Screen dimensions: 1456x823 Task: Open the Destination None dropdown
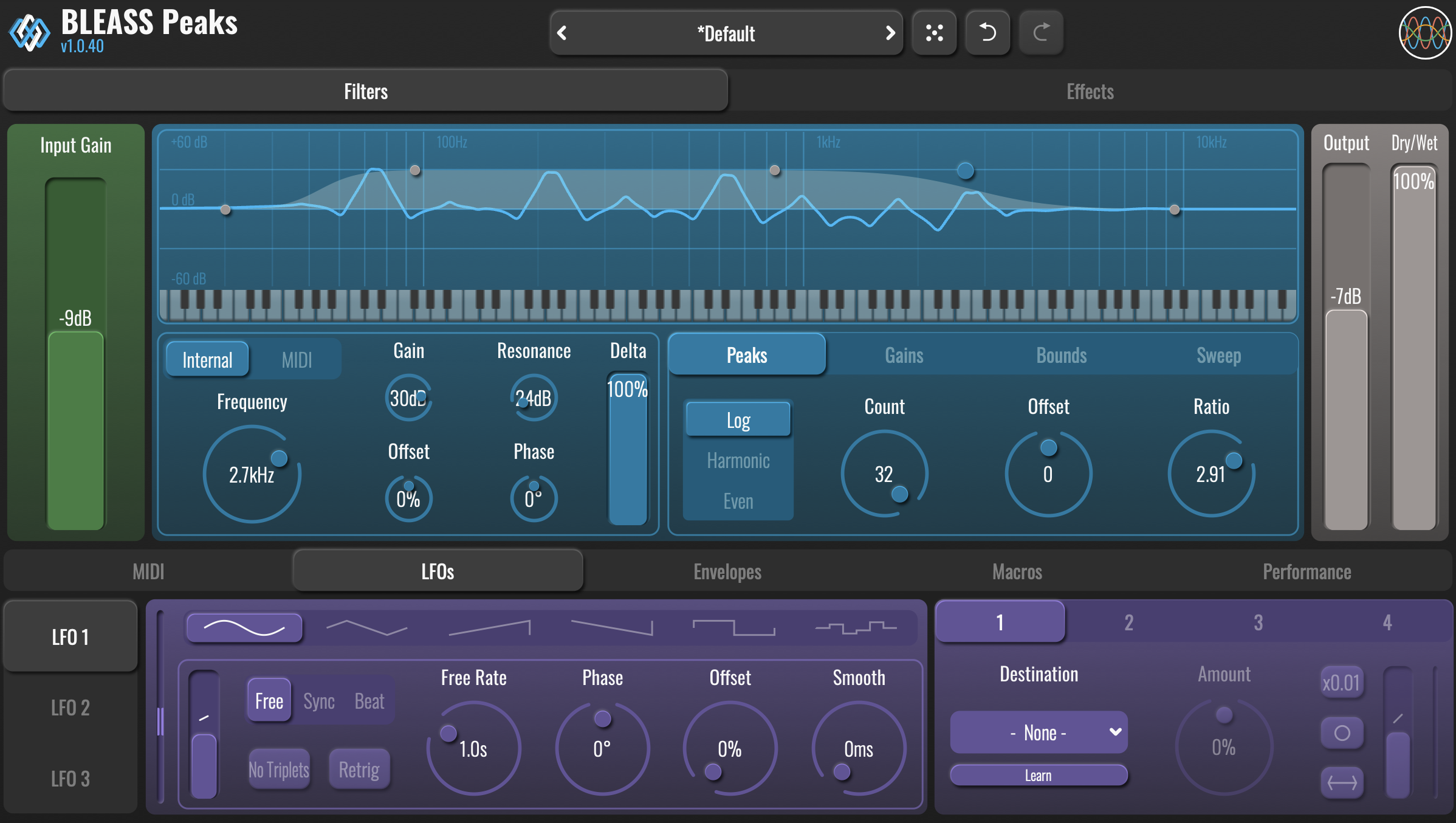click(x=1039, y=732)
